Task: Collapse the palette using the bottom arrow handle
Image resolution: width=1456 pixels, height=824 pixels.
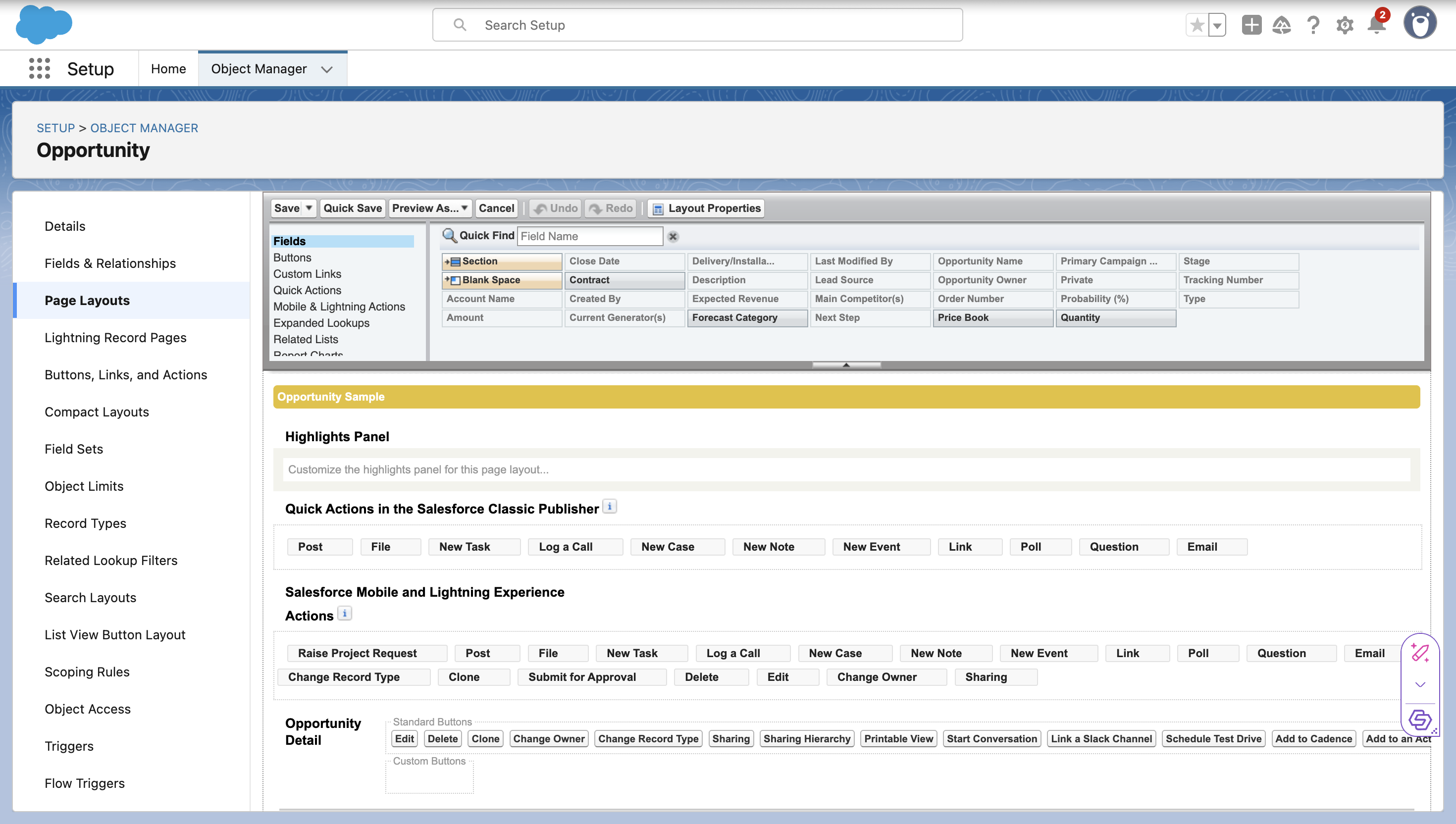Action: [846, 365]
